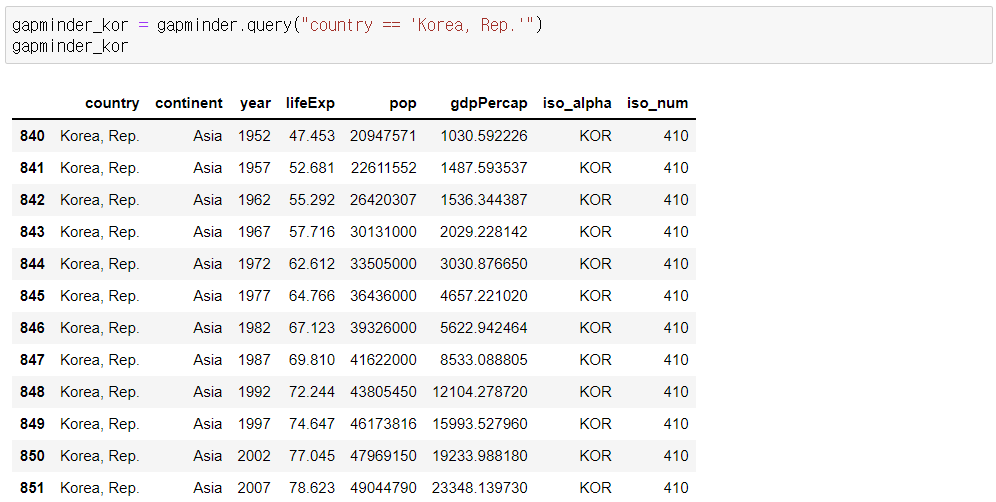Click lifeExp value 69.810
This screenshot has width=996, height=502.
click(x=312, y=360)
